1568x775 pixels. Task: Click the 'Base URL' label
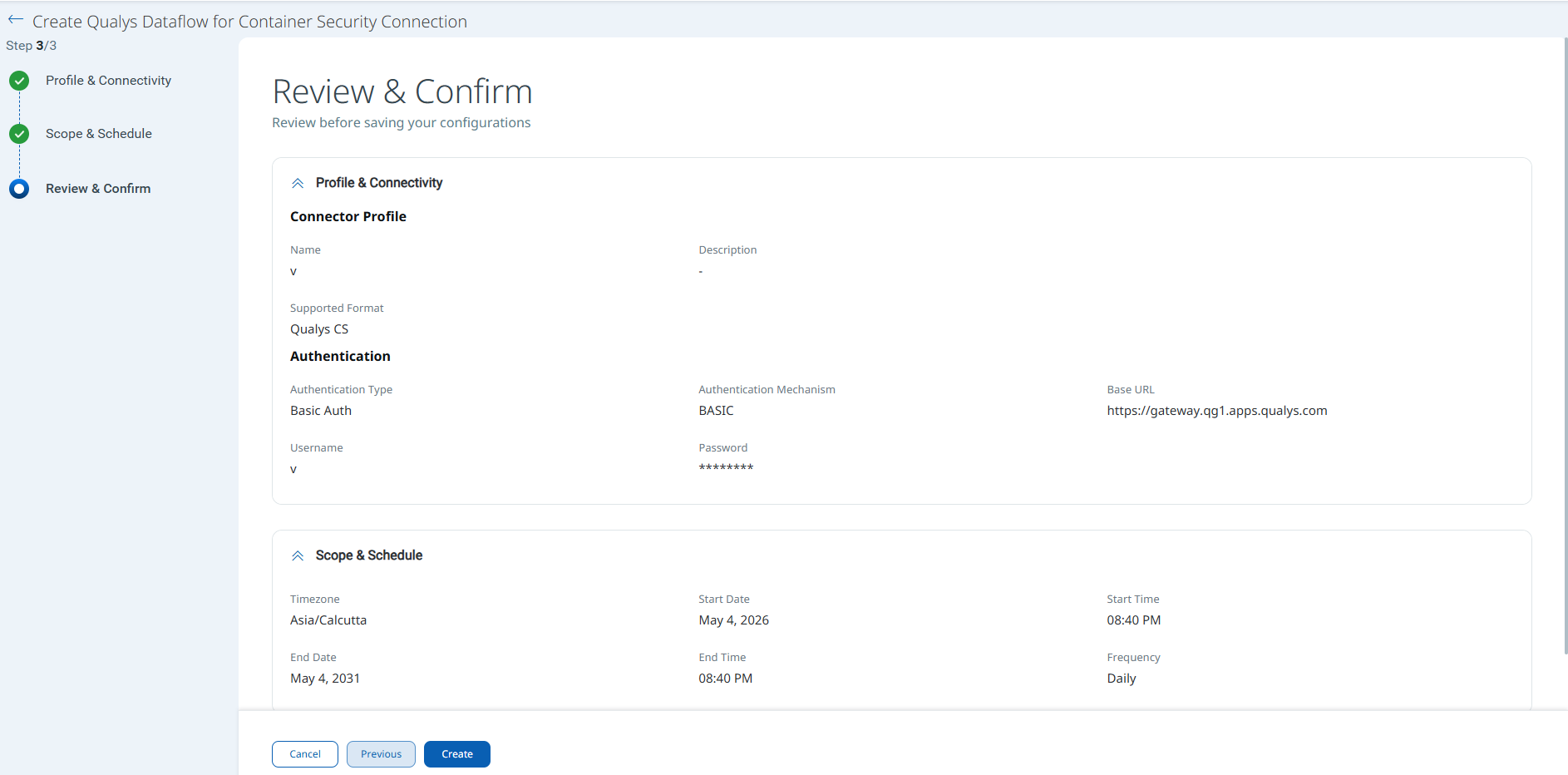tap(1131, 389)
